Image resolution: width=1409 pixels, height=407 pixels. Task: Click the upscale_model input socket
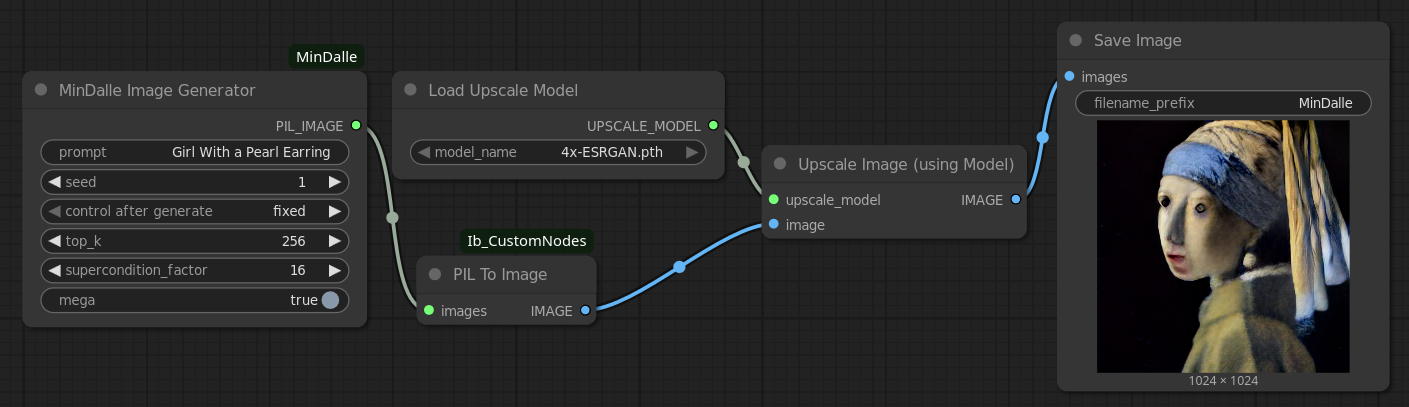[774, 200]
